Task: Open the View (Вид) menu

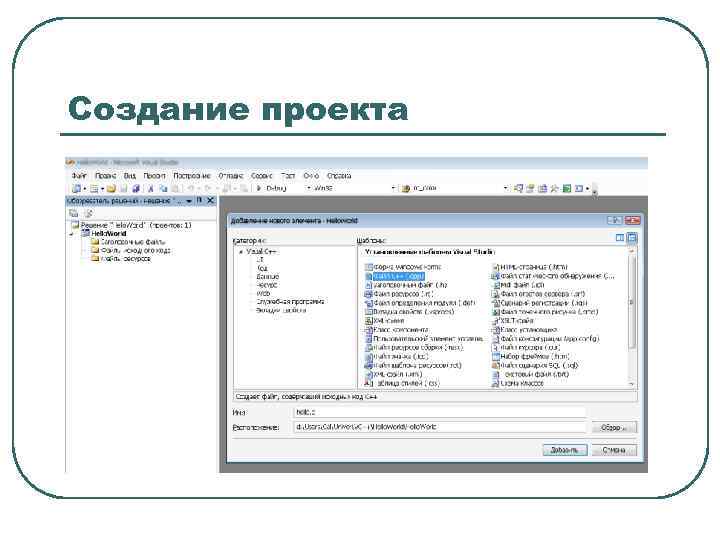Action: point(129,176)
